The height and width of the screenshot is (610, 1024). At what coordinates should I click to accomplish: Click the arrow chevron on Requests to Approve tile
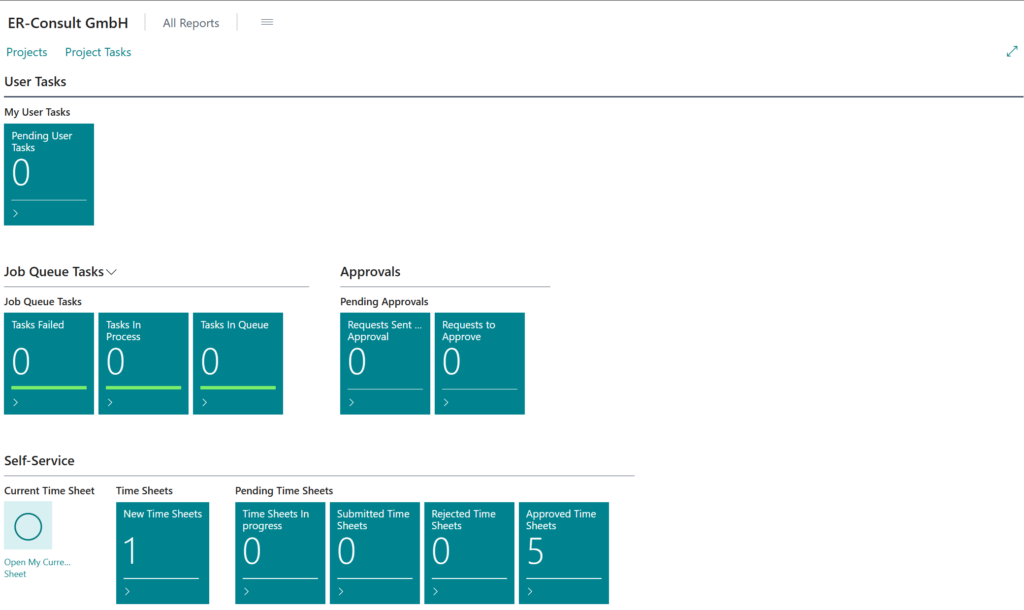[x=446, y=402]
